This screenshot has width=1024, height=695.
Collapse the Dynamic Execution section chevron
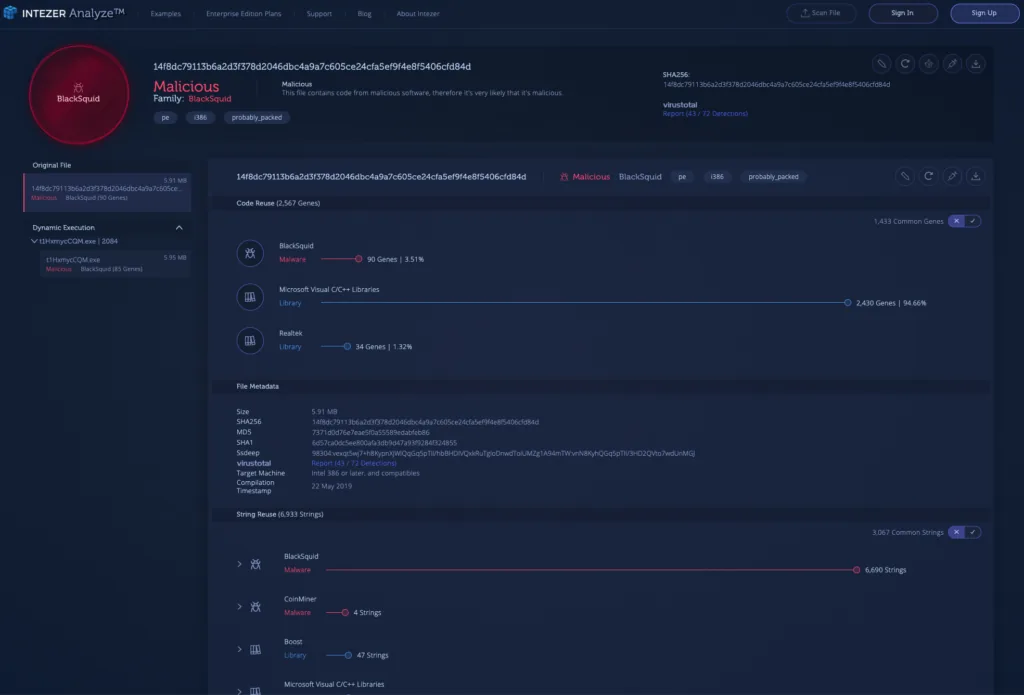click(x=179, y=227)
